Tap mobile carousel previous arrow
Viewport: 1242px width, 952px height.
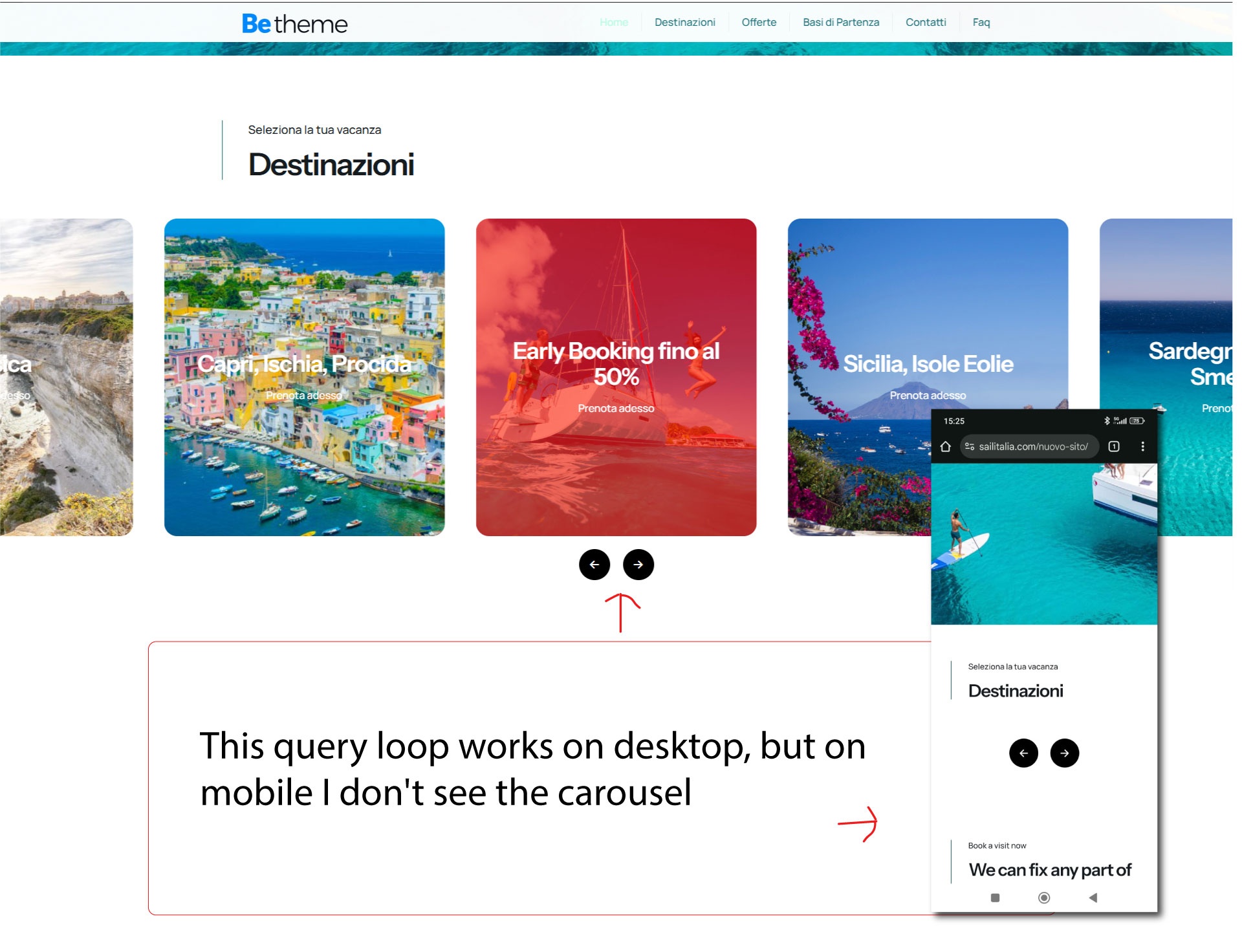tap(1023, 753)
